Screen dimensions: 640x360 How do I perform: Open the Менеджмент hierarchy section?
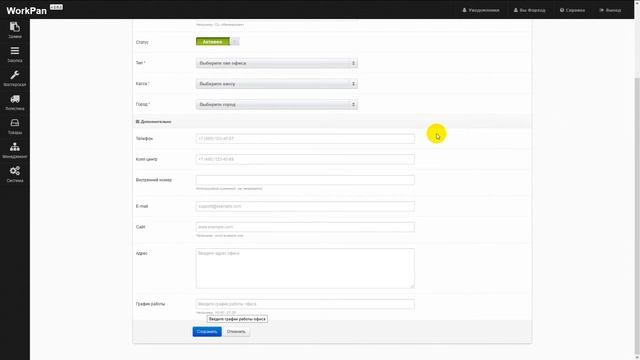pyautogui.click(x=15, y=150)
